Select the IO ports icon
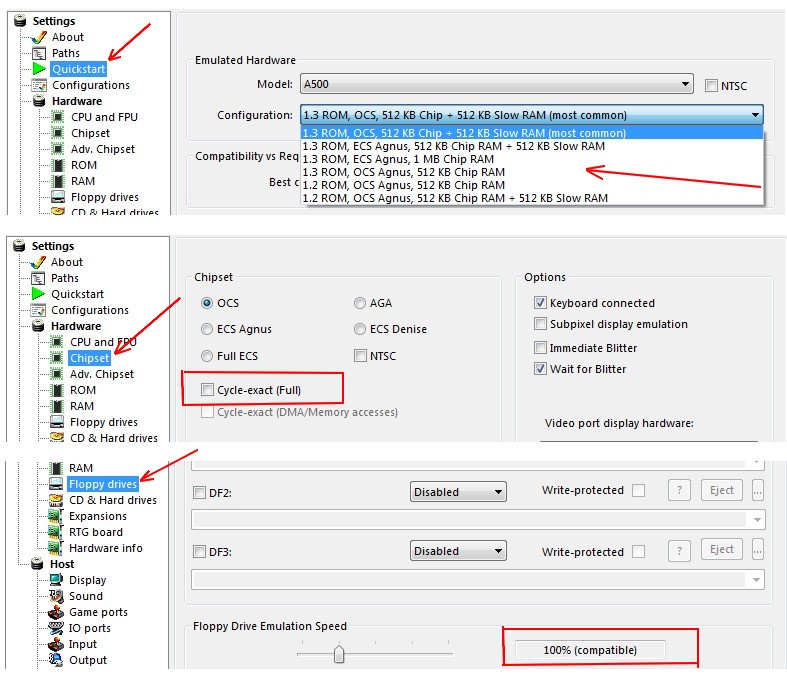The image size is (787, 674). [57, 628]
